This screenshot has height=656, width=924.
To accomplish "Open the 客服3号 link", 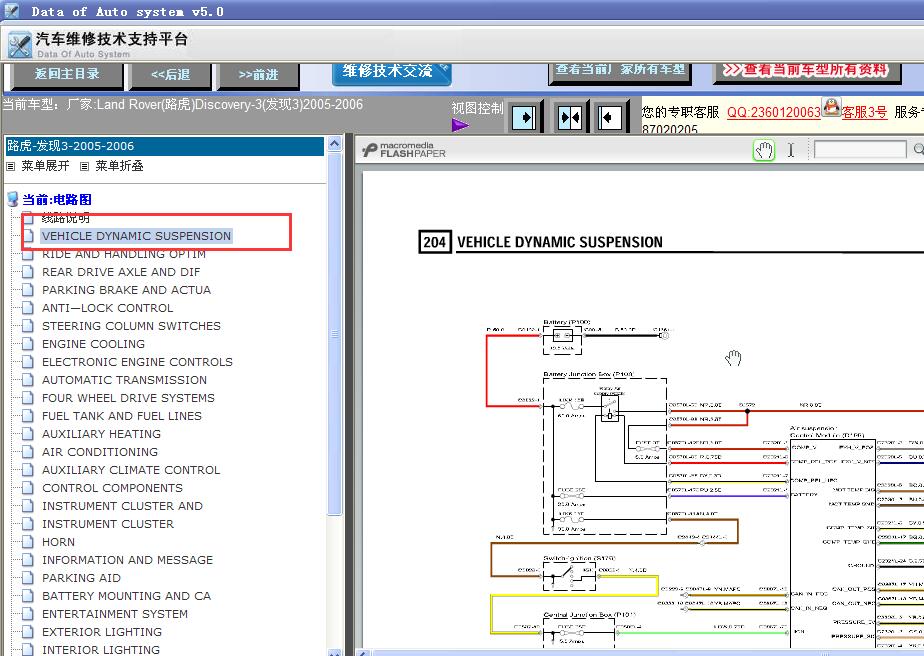I will 864,112.
